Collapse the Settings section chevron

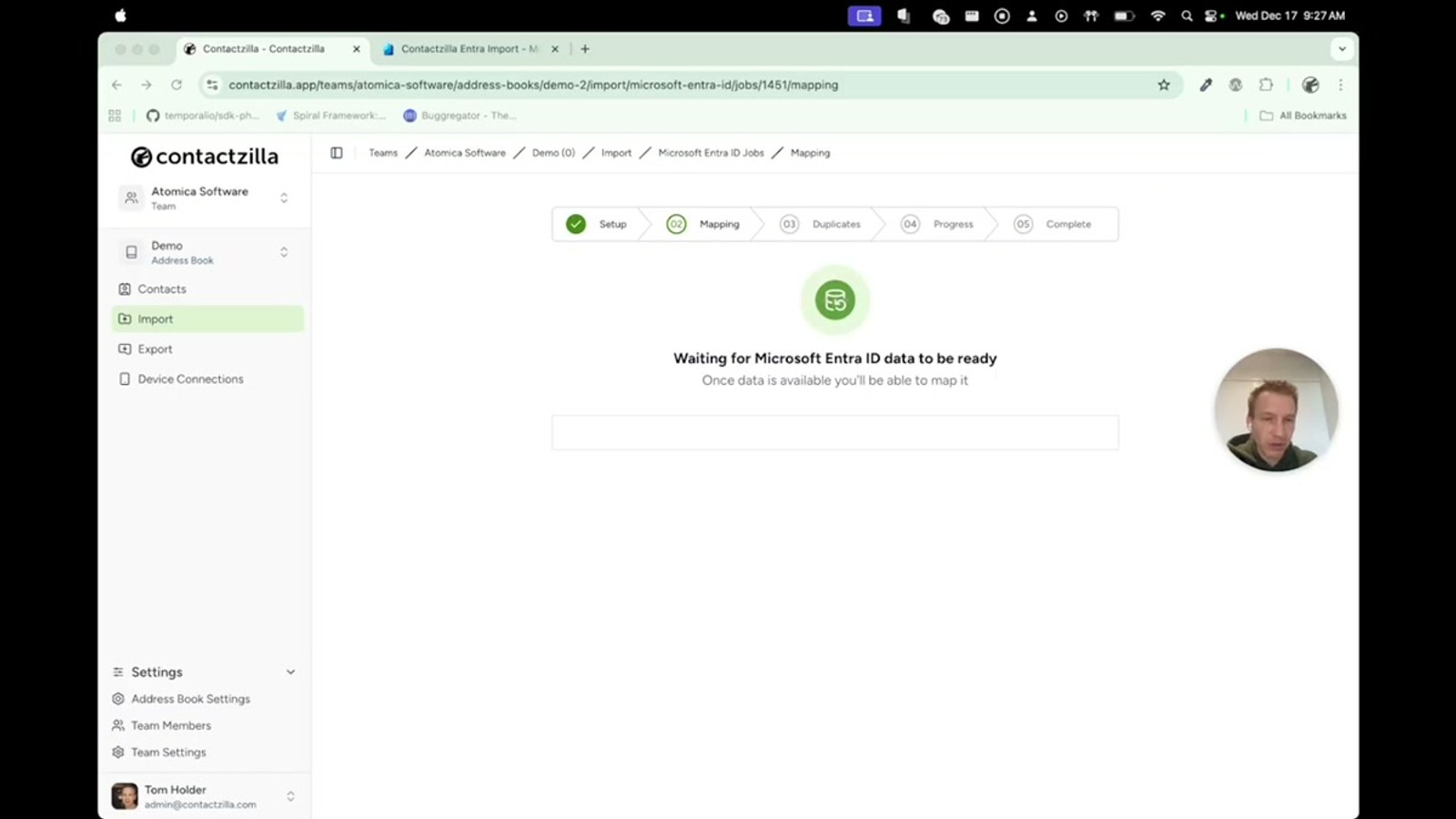(290, 672)
